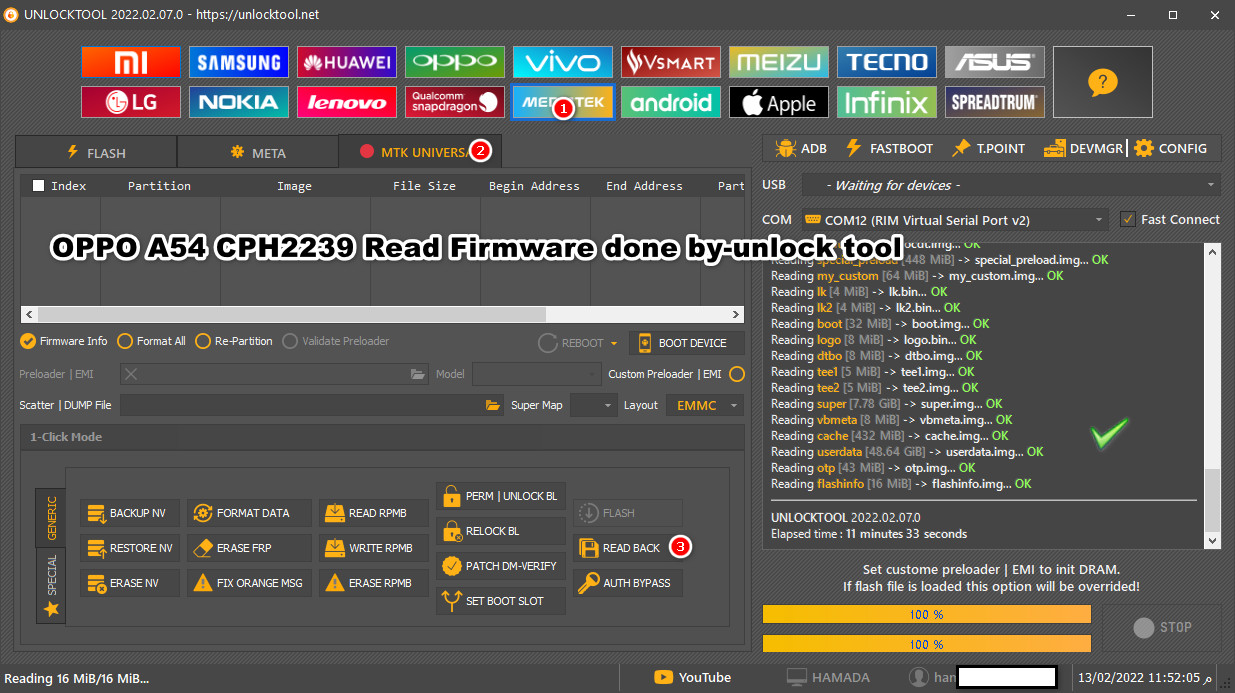Select the Format All radio option
1235x693 pixels.
[125, 341]
